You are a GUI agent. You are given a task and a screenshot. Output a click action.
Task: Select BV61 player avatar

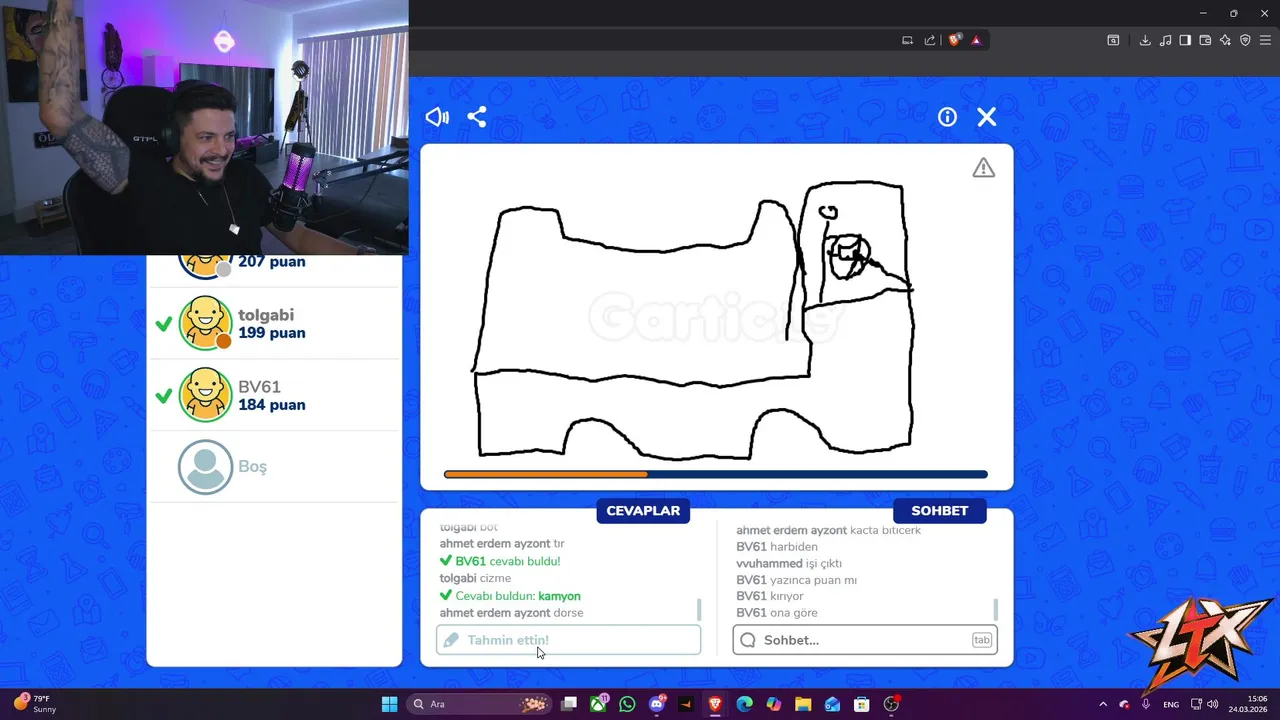205,395
